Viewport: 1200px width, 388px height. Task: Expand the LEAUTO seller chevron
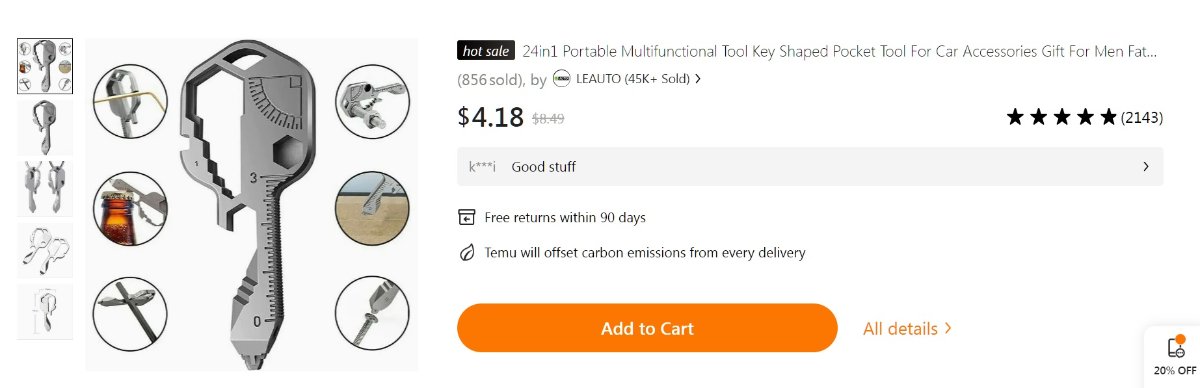697,79
